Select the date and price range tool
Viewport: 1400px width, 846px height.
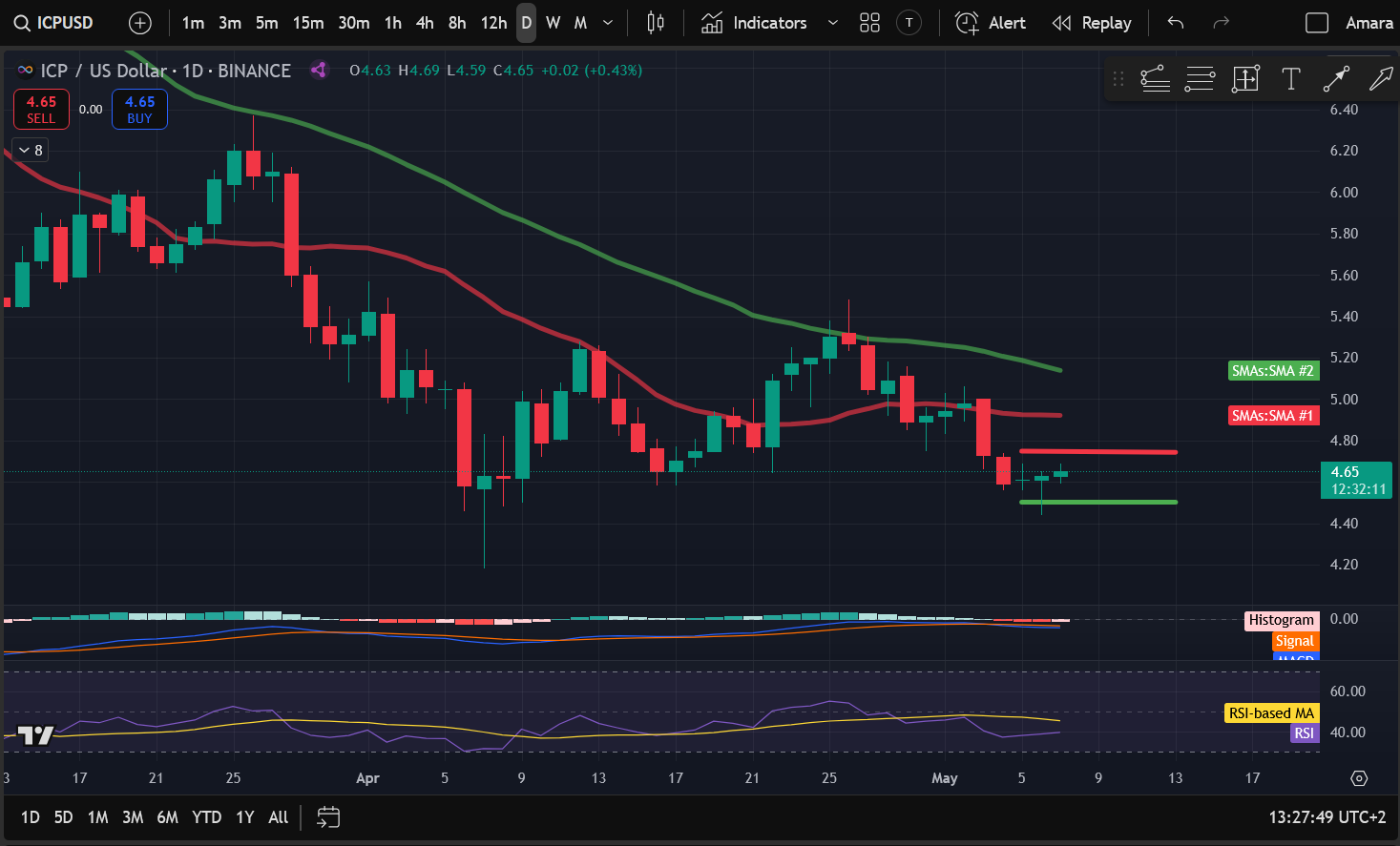(1245, 79)
